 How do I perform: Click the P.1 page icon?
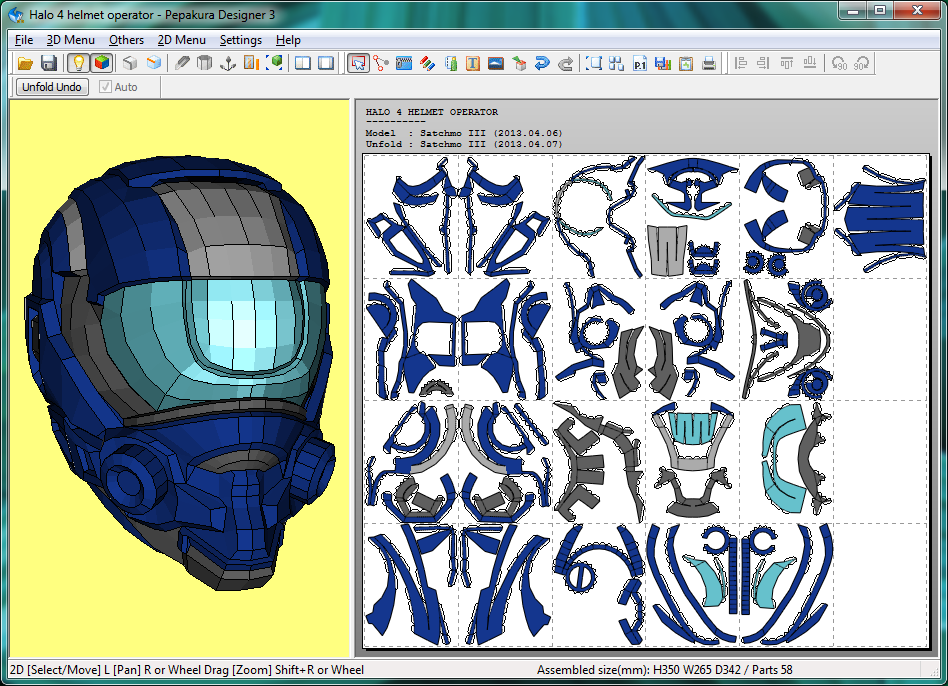(640, 63)
